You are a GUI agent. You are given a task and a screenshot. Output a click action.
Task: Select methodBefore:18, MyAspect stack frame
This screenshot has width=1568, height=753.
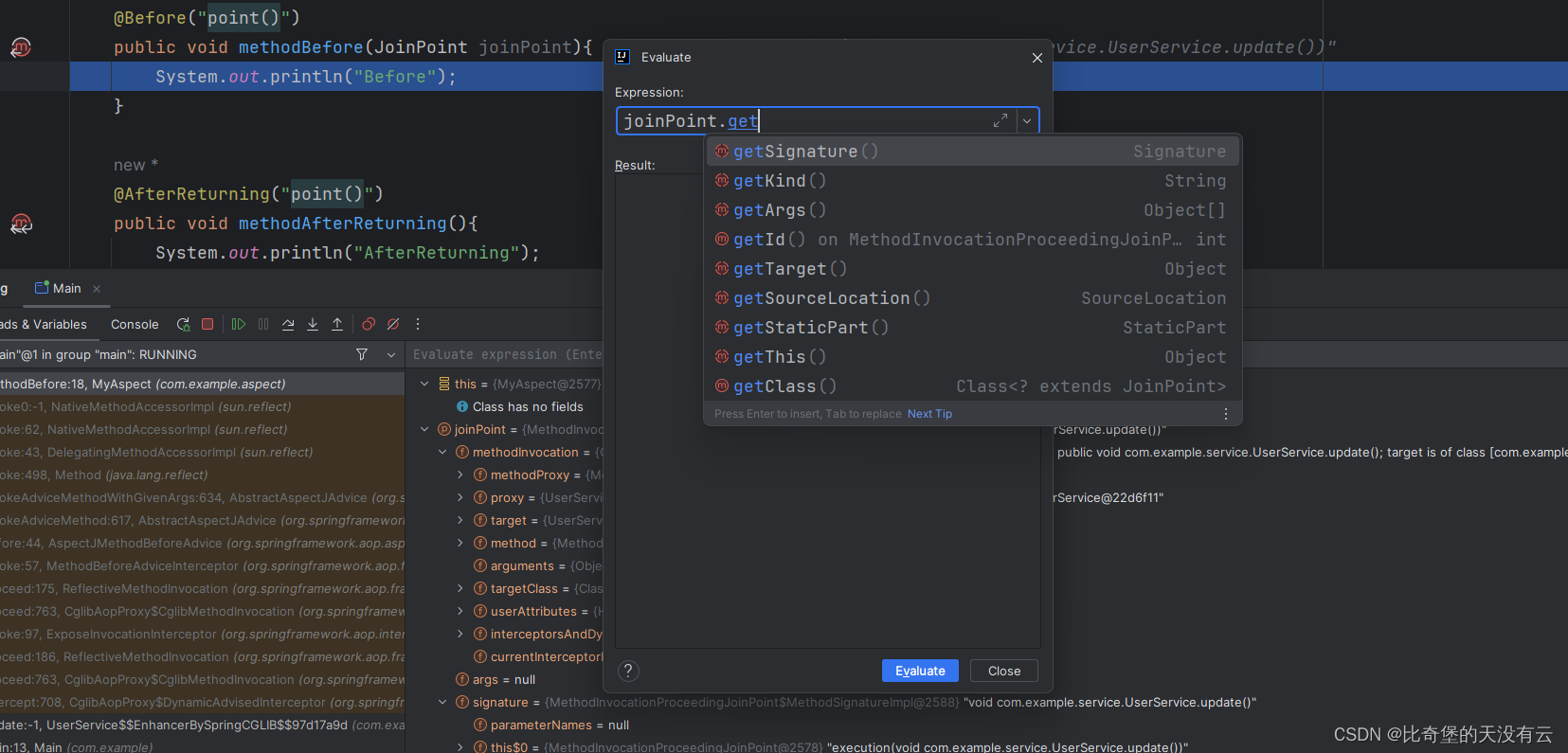tap(202, 384)
